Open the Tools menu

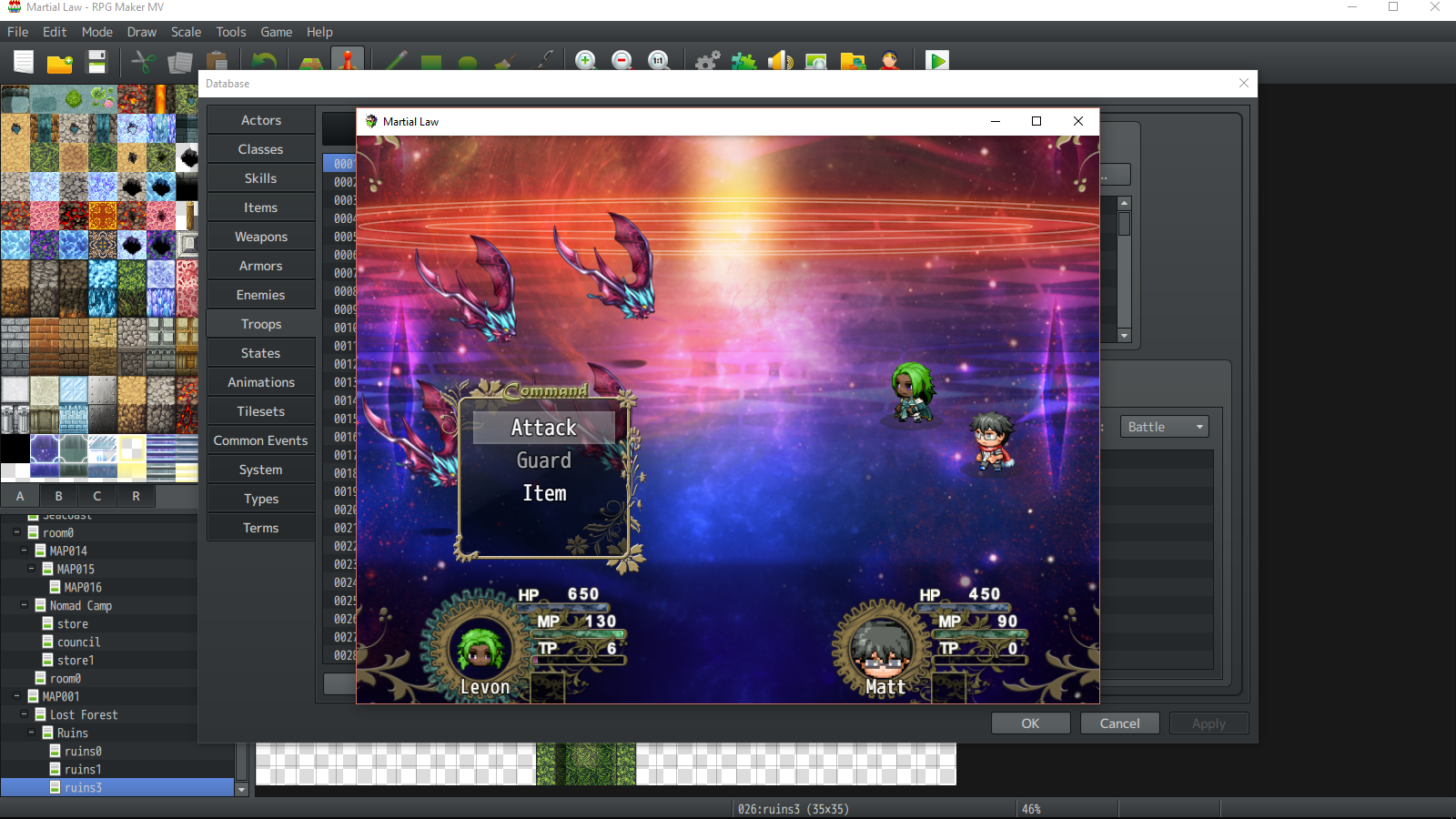point(231,32)
